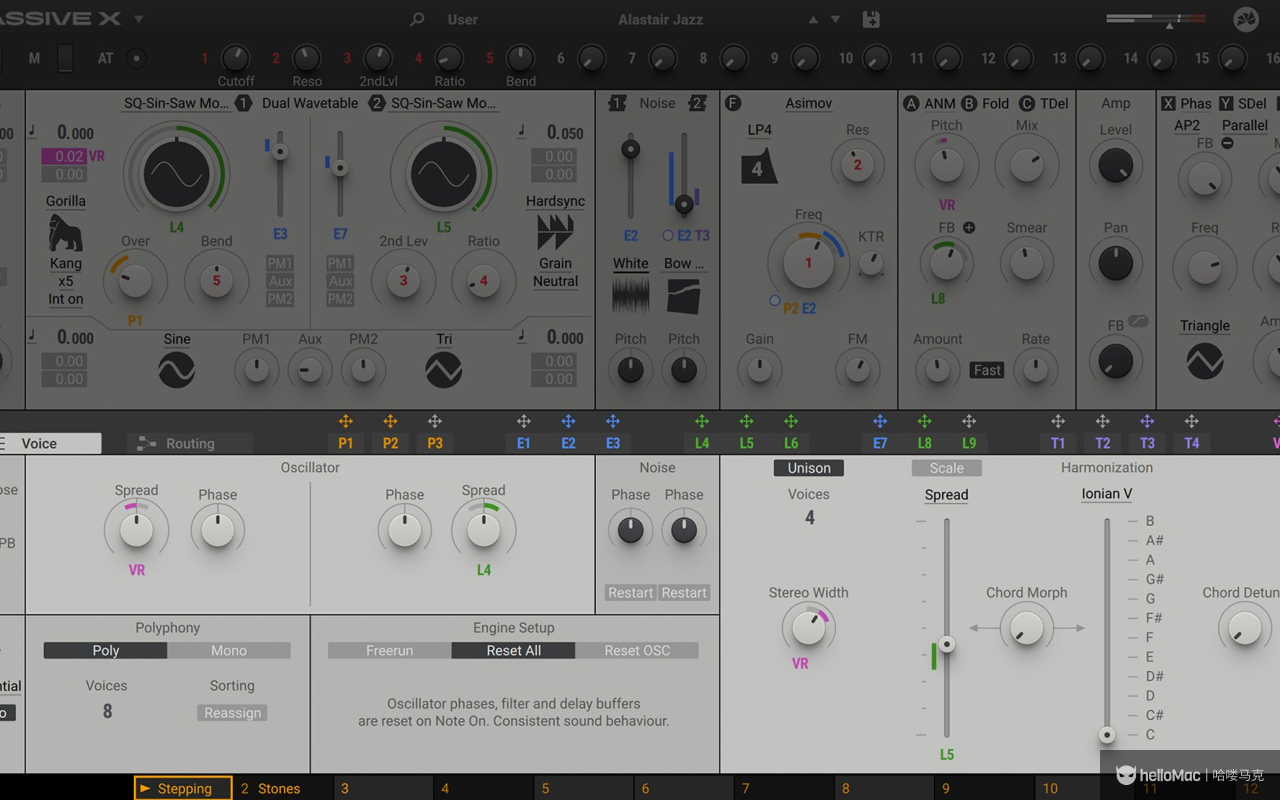Select the Fold insert effect tab
The image size is (1280, 800).
[x=986, y=103]
